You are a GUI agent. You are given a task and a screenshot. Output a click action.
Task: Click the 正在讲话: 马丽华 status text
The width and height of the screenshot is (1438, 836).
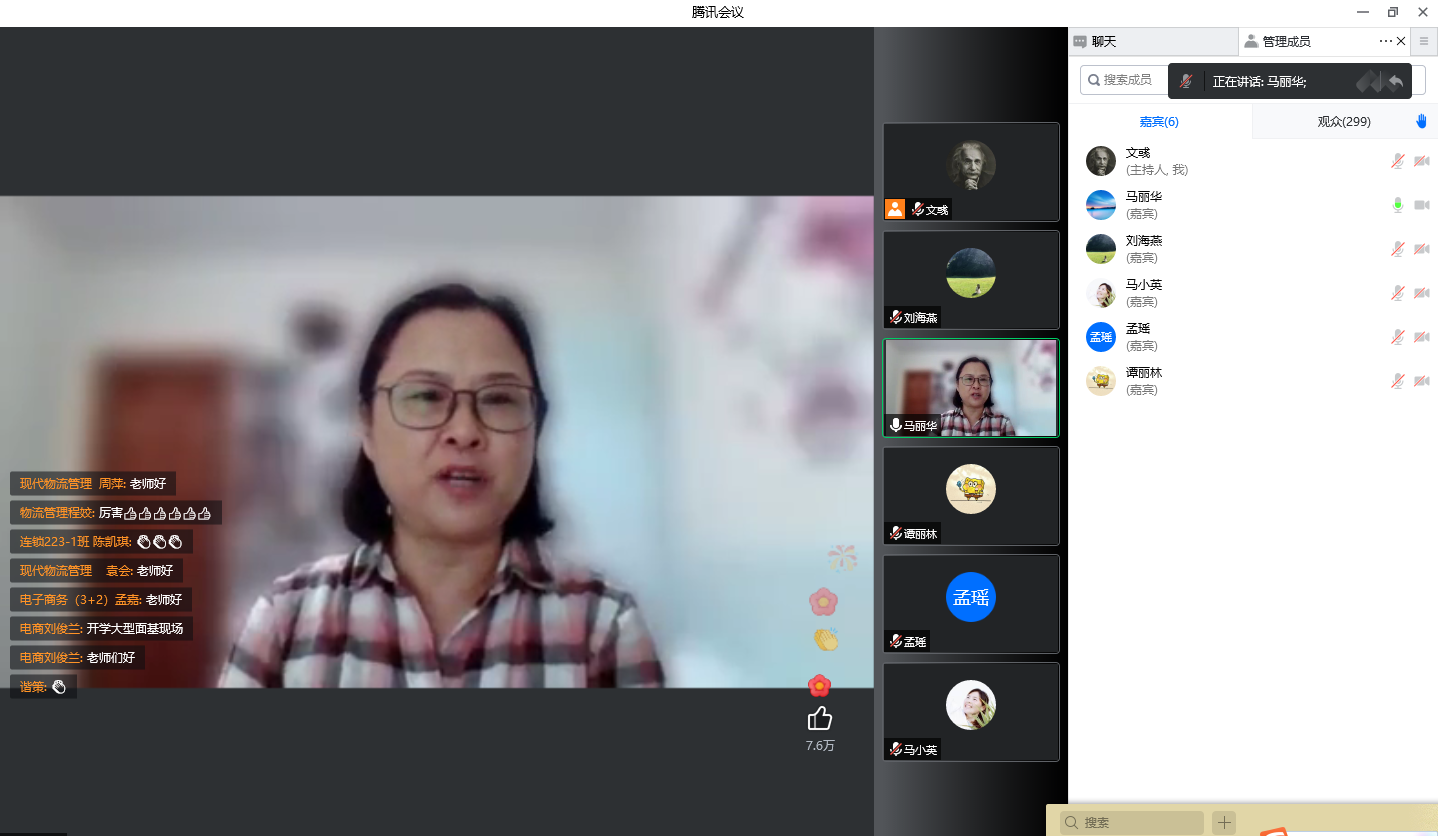point(1260,82)
